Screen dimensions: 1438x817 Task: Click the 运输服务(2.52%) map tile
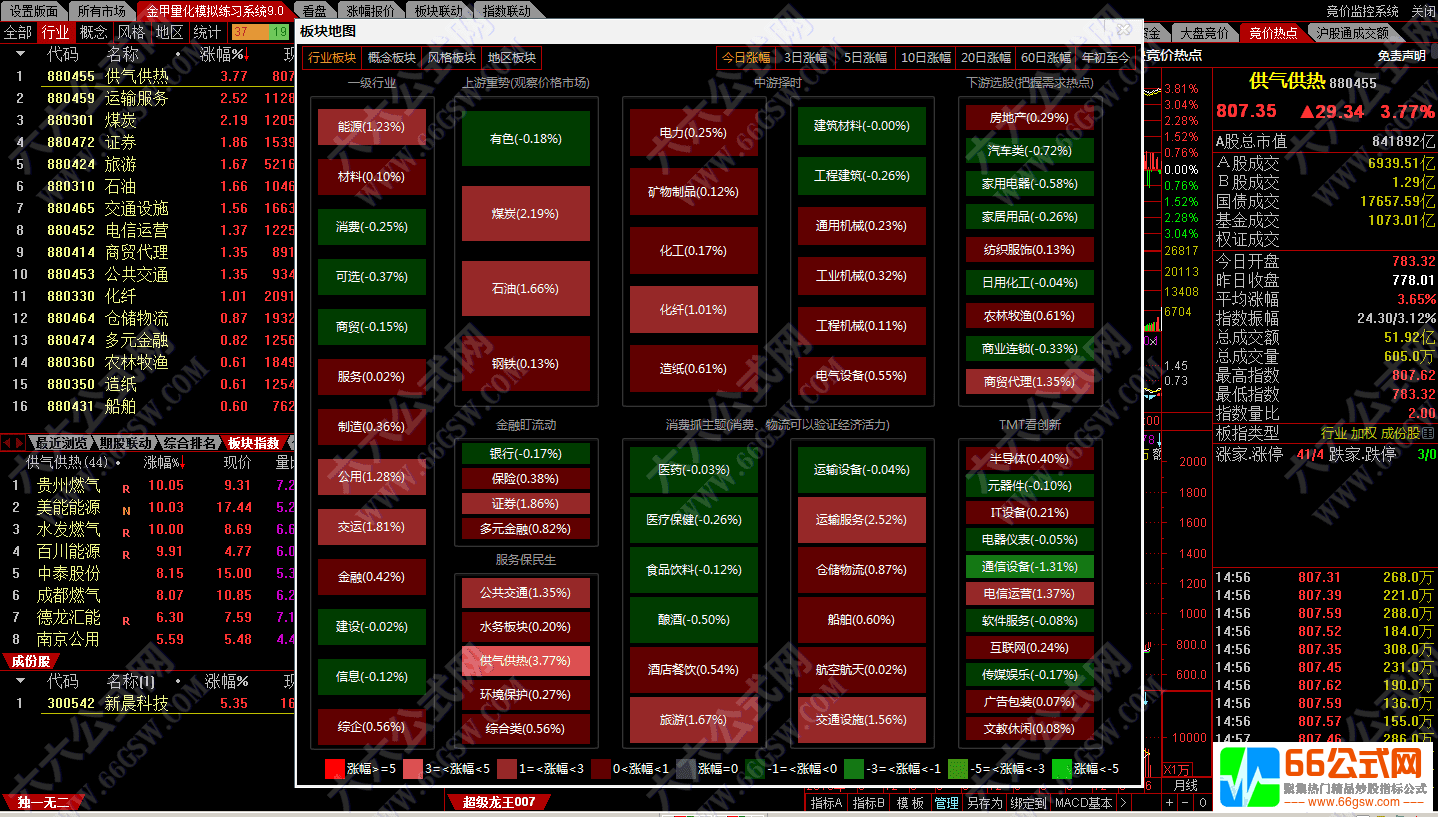pyautogui.click(x=862, y=520)
